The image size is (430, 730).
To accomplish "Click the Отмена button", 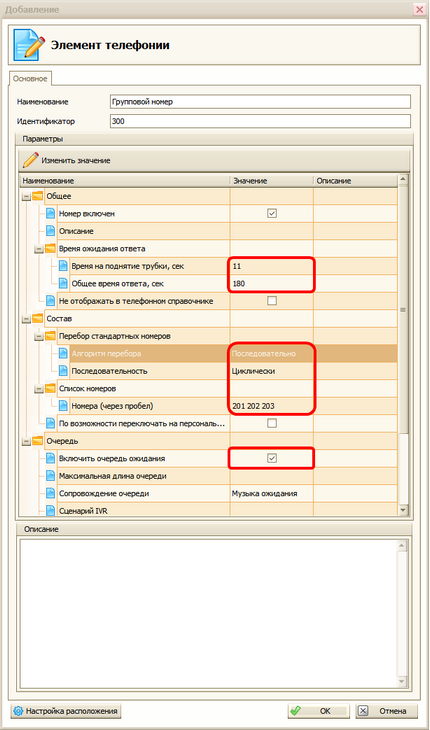I will [x=386, y=711].
